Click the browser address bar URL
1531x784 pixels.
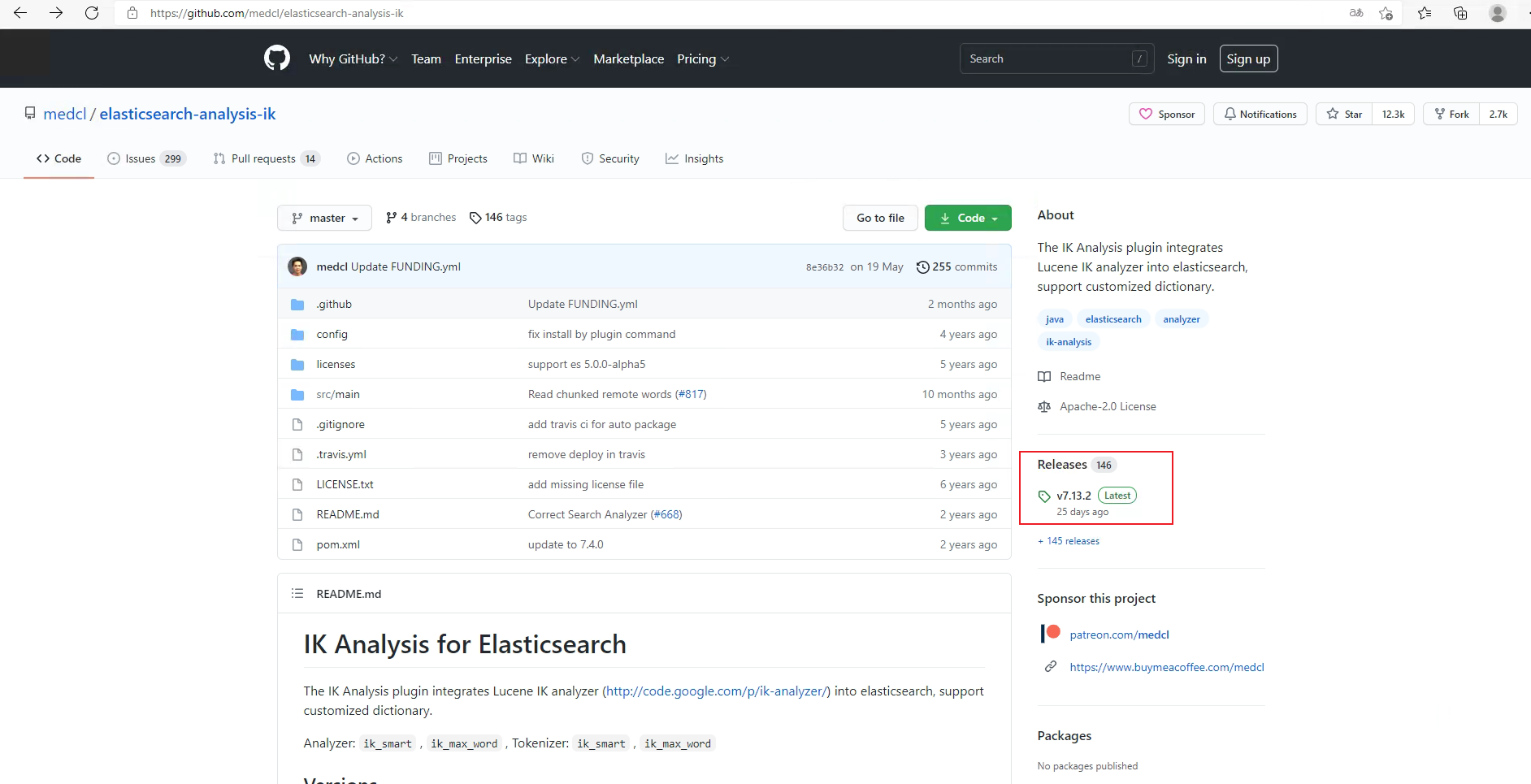click(276, 13)
